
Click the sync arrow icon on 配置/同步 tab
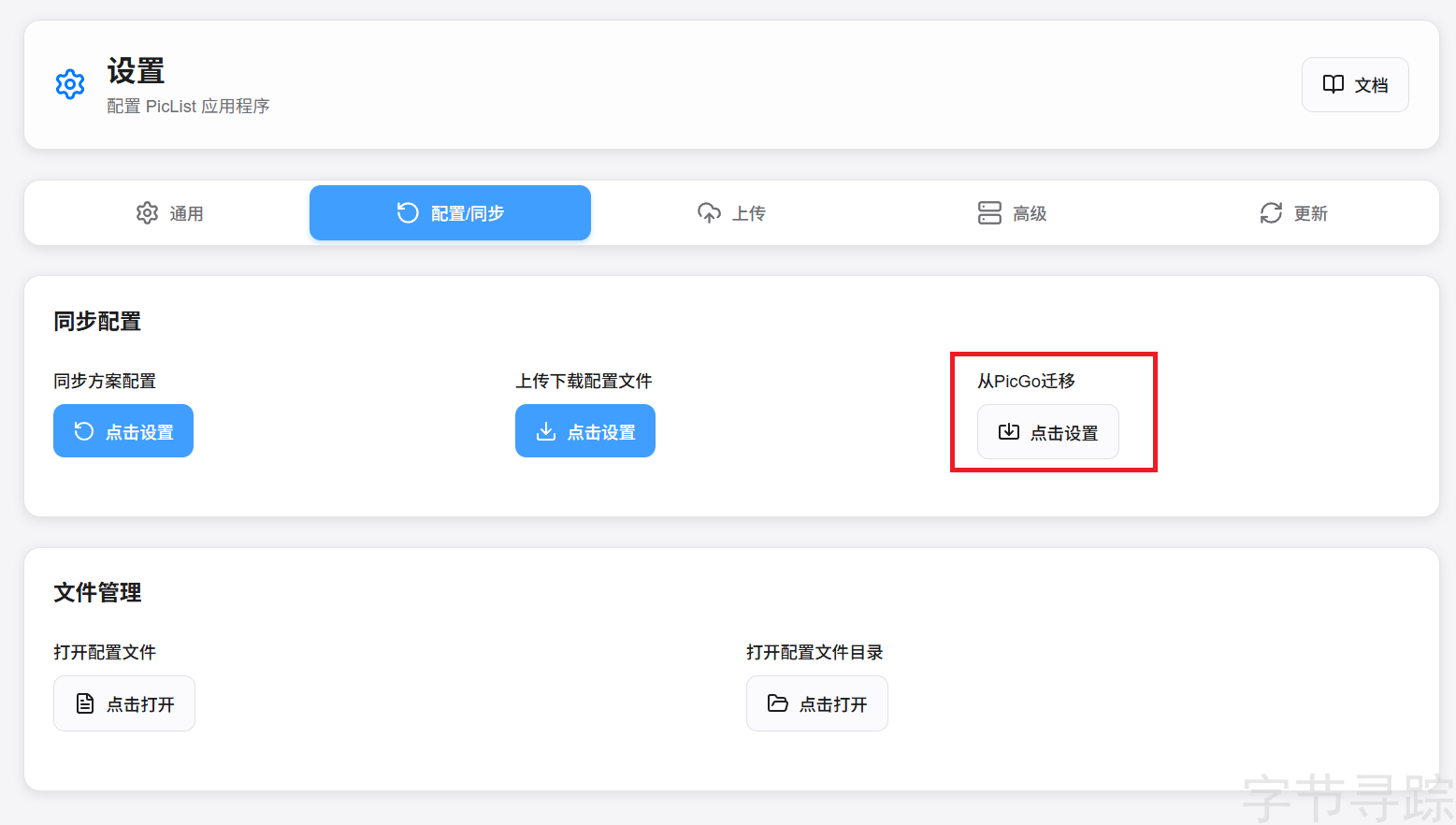pyautogui.click(x=408, y=213)
